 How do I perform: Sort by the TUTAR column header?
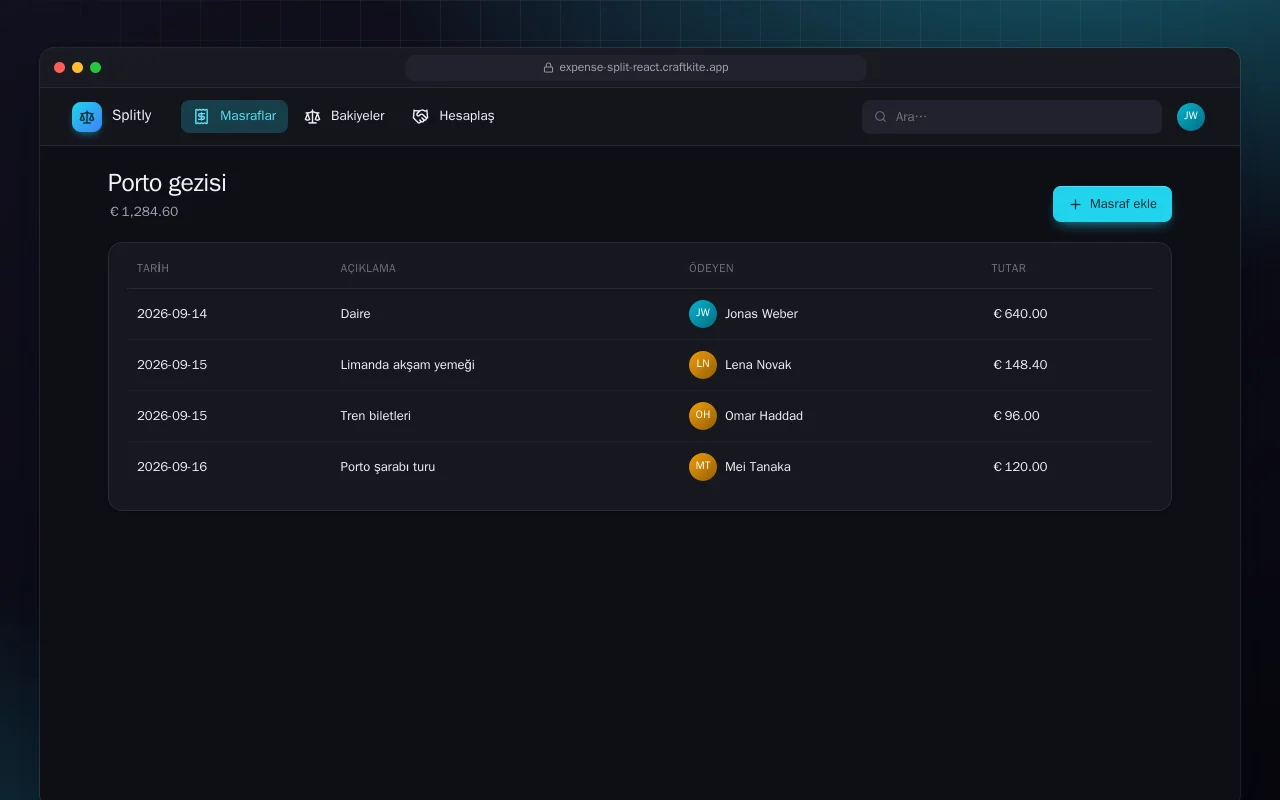pyautogui.click(x=1008, y=268)
